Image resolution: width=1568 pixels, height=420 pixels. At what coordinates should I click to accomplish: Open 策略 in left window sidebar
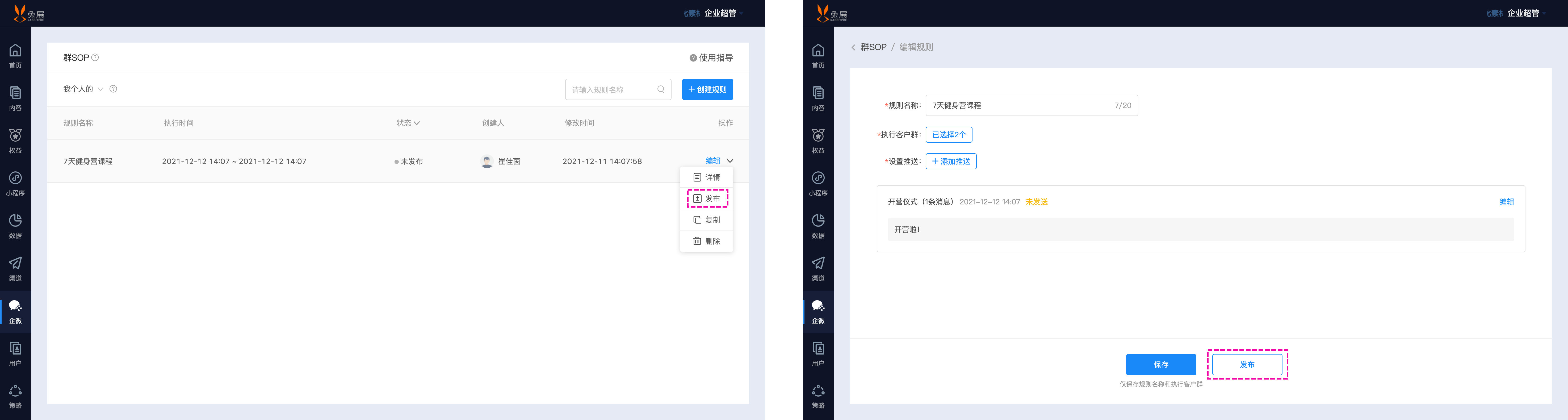tap(15, 397)
